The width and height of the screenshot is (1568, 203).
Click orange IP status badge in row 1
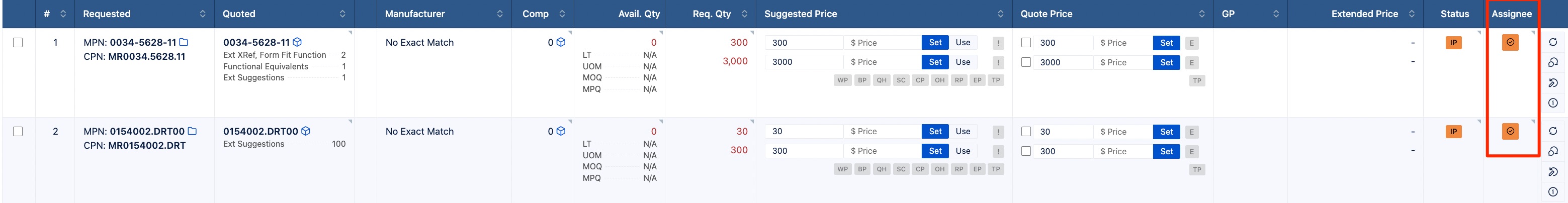click(1453, 43)
